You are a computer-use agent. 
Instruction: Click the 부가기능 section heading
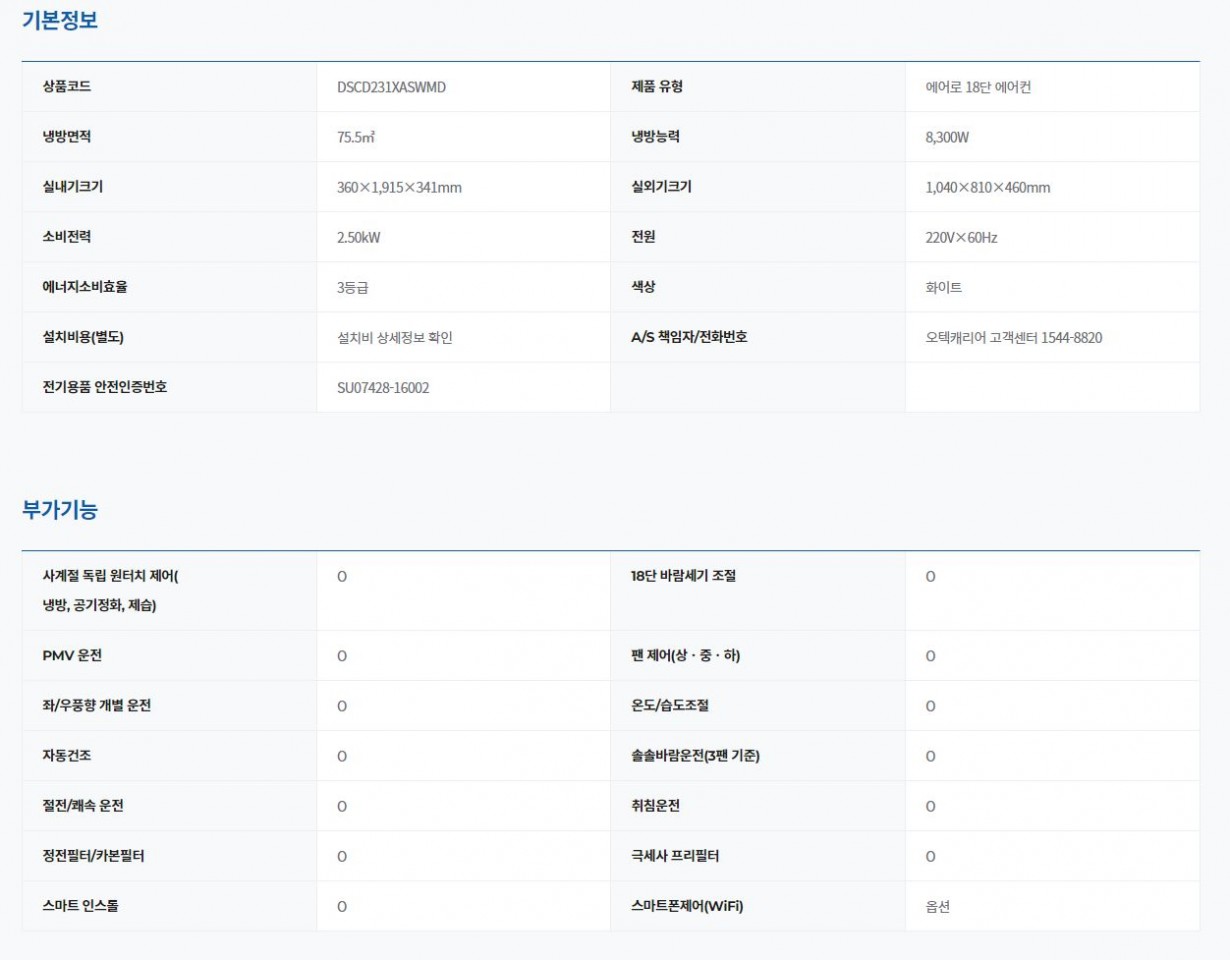click(x=60, y=510)
